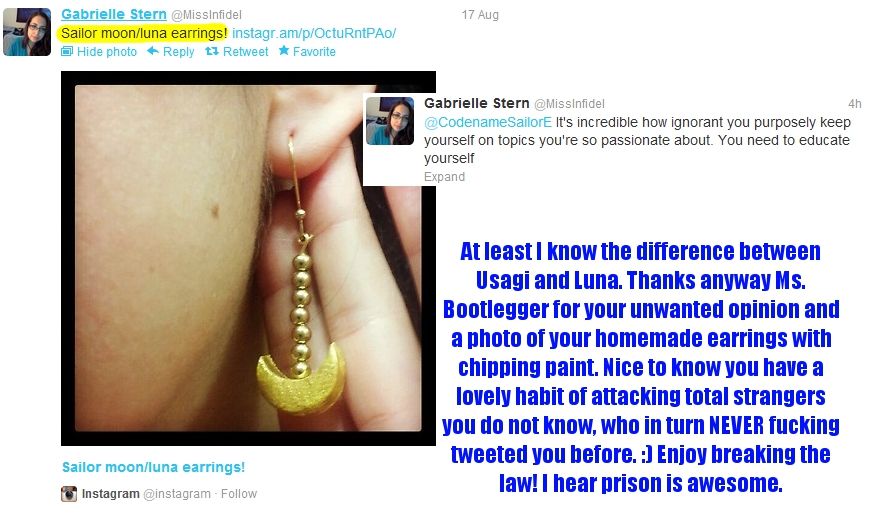Expand the reply tweet to CodenameSailorE

coord(444,177)
